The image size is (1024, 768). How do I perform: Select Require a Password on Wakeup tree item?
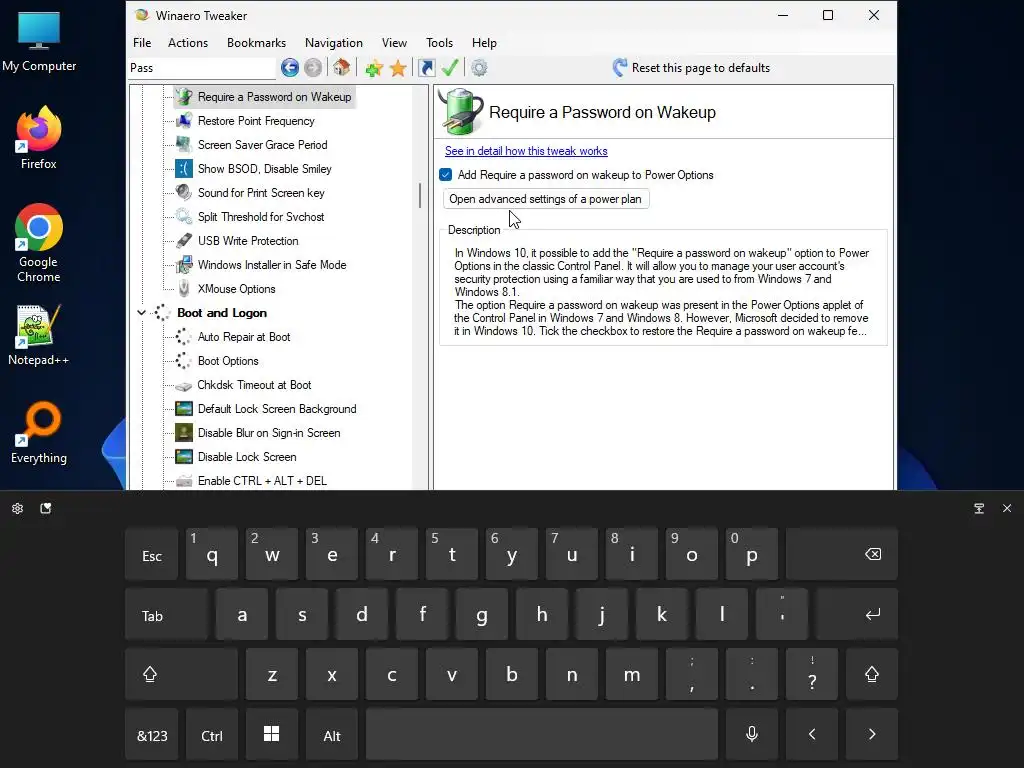tap(274, 97)
